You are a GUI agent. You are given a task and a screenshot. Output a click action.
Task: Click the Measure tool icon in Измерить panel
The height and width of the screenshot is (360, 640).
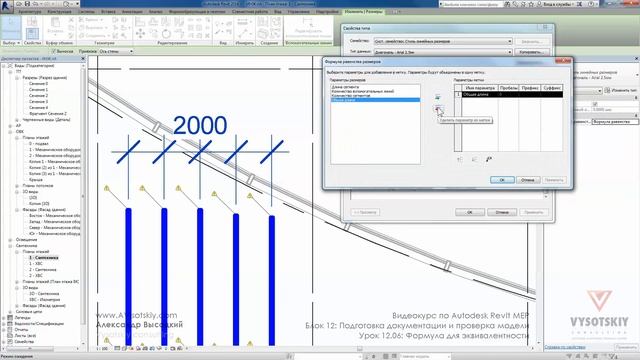(x=242, y=22)
